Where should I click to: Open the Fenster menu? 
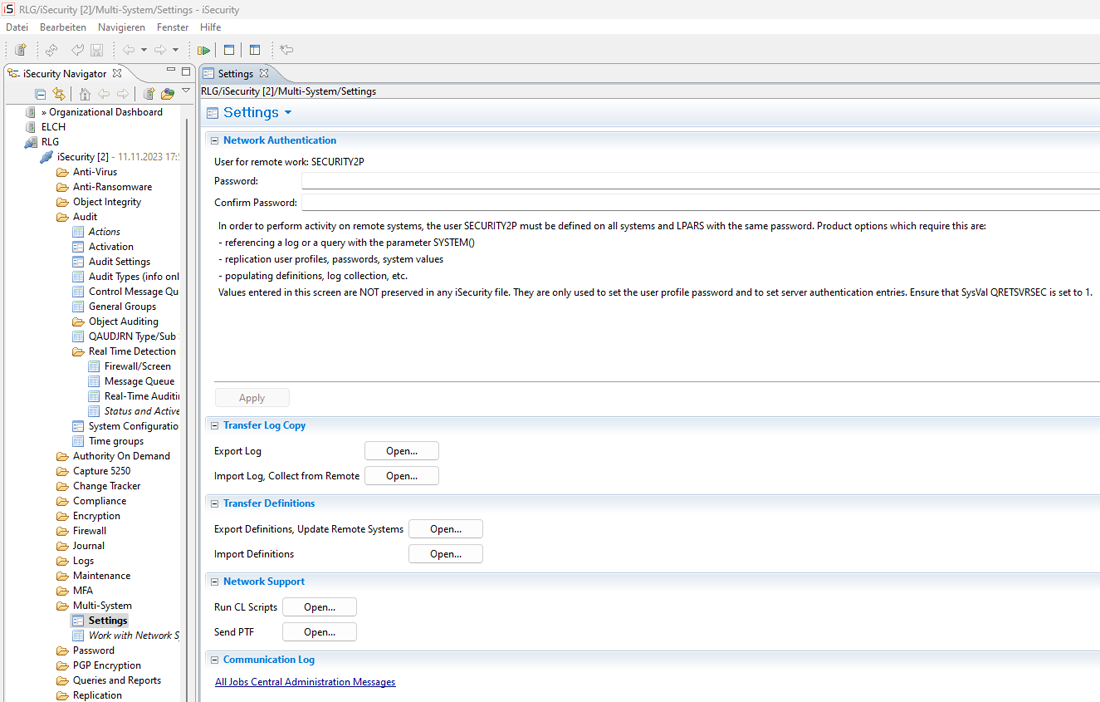pos(173,27)
